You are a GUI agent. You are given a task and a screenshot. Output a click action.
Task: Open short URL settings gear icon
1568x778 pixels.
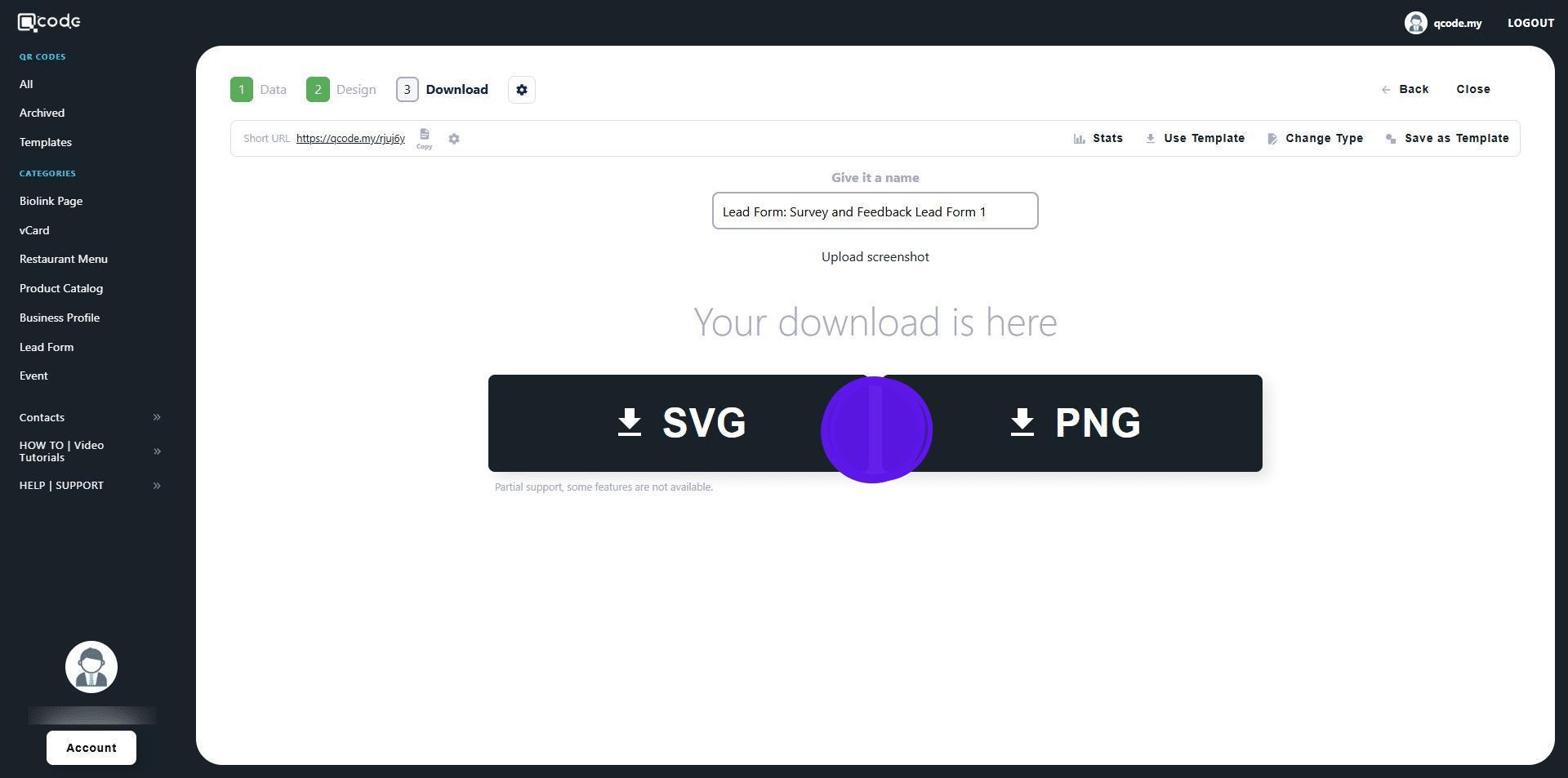pos(454,139)
